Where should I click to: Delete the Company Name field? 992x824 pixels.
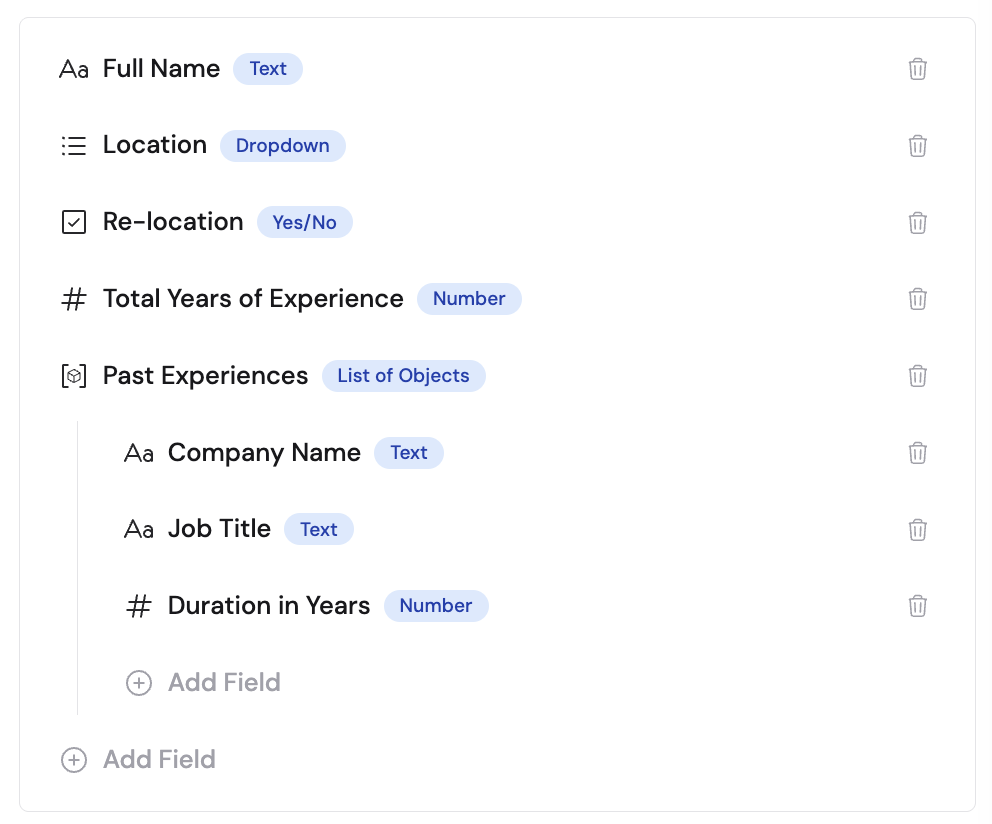[x=917, y=452]
